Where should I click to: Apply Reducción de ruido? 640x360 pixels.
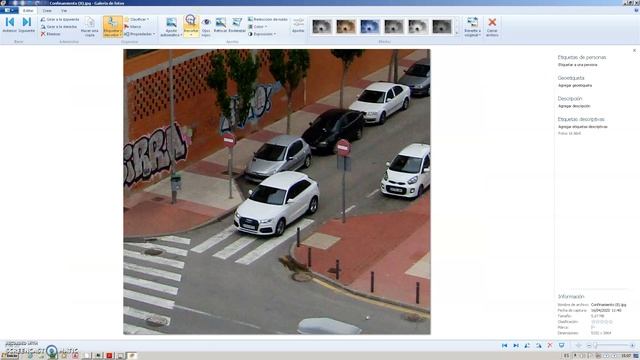268,19
